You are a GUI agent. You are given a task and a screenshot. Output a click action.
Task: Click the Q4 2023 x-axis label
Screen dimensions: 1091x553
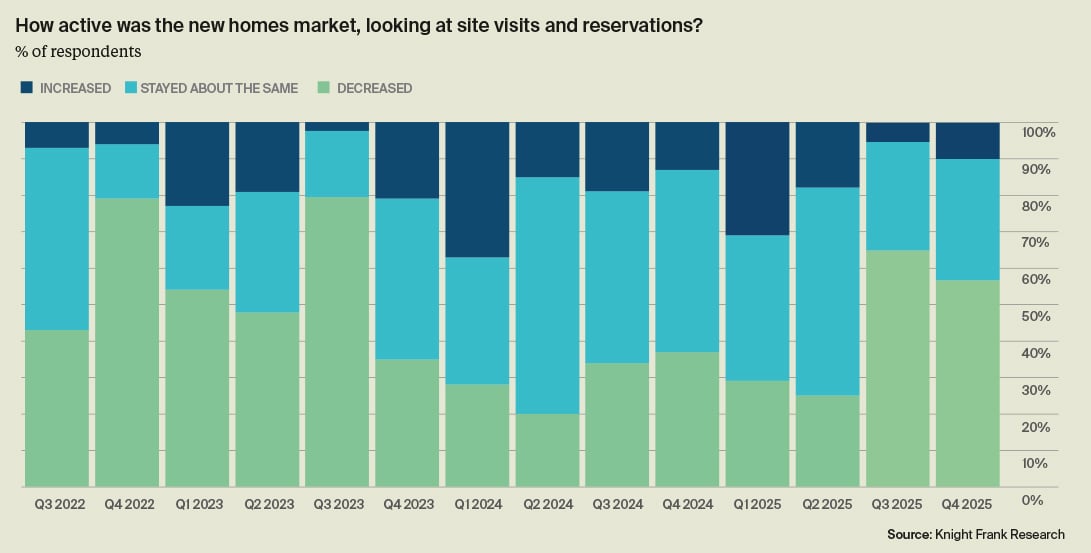[407, 505]
